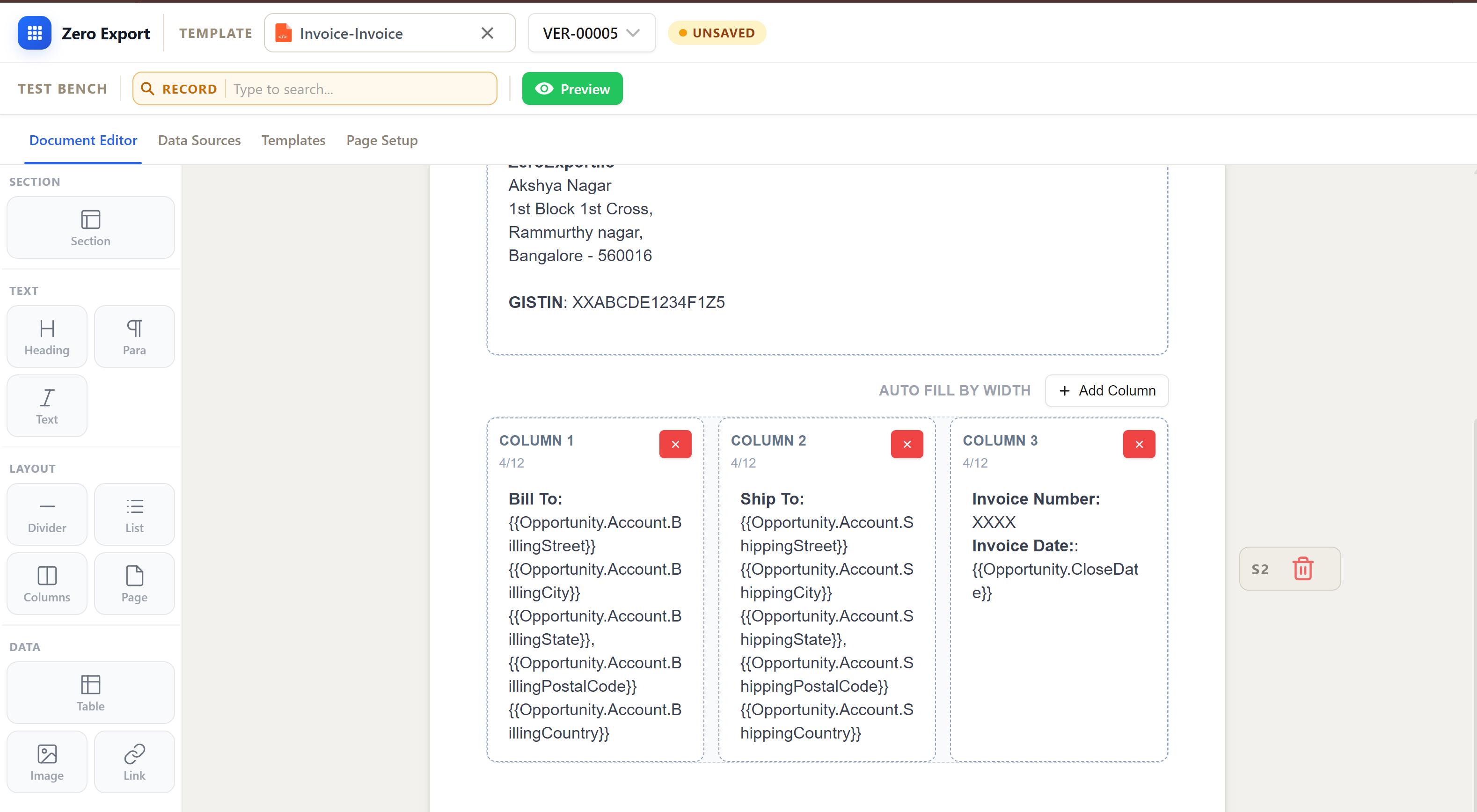This screenshot has width=1477, height=812.
Task: Click the Zero Export title text
Action: point(105,33)
